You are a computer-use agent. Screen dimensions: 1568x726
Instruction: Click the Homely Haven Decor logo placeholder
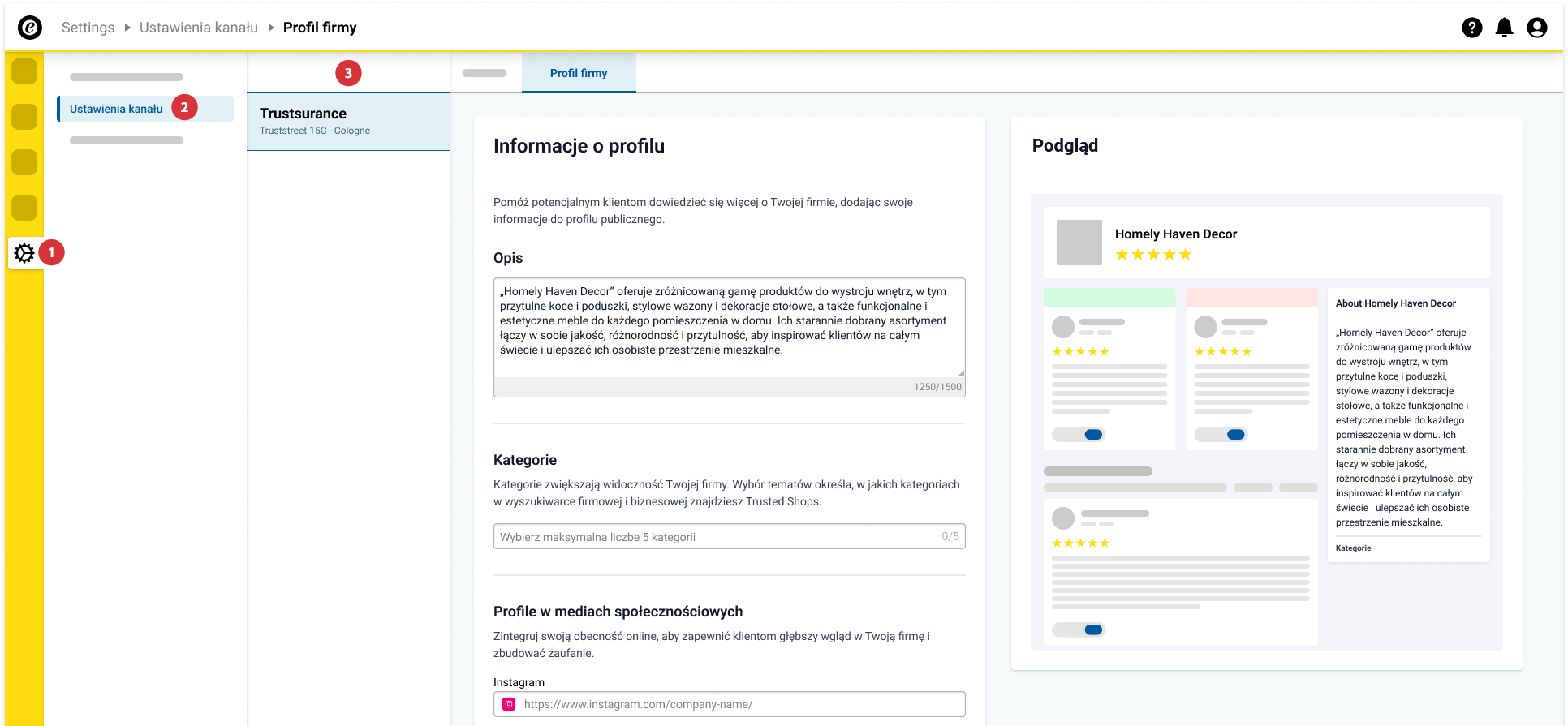[x=1079, y=243]
